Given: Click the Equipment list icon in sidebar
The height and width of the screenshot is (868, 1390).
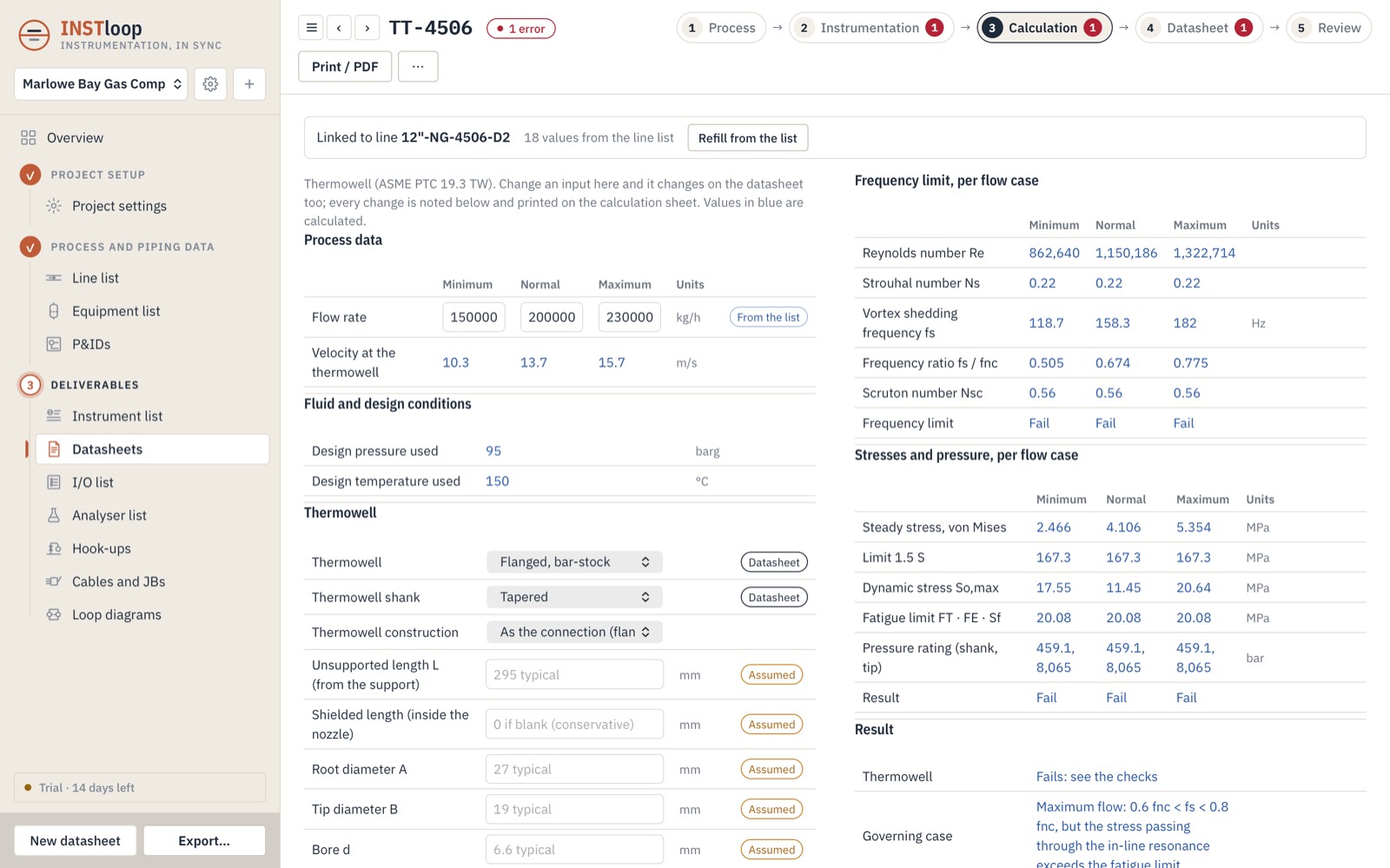Looking at the screenshot, I should tap(54, 311).
